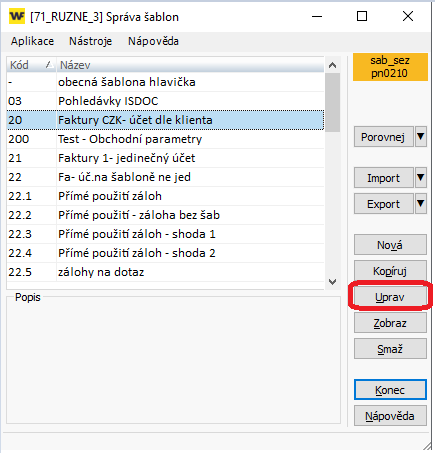Screen dimensions: 435x453
Task: Click the Název column header
Action: click(190, 65)
